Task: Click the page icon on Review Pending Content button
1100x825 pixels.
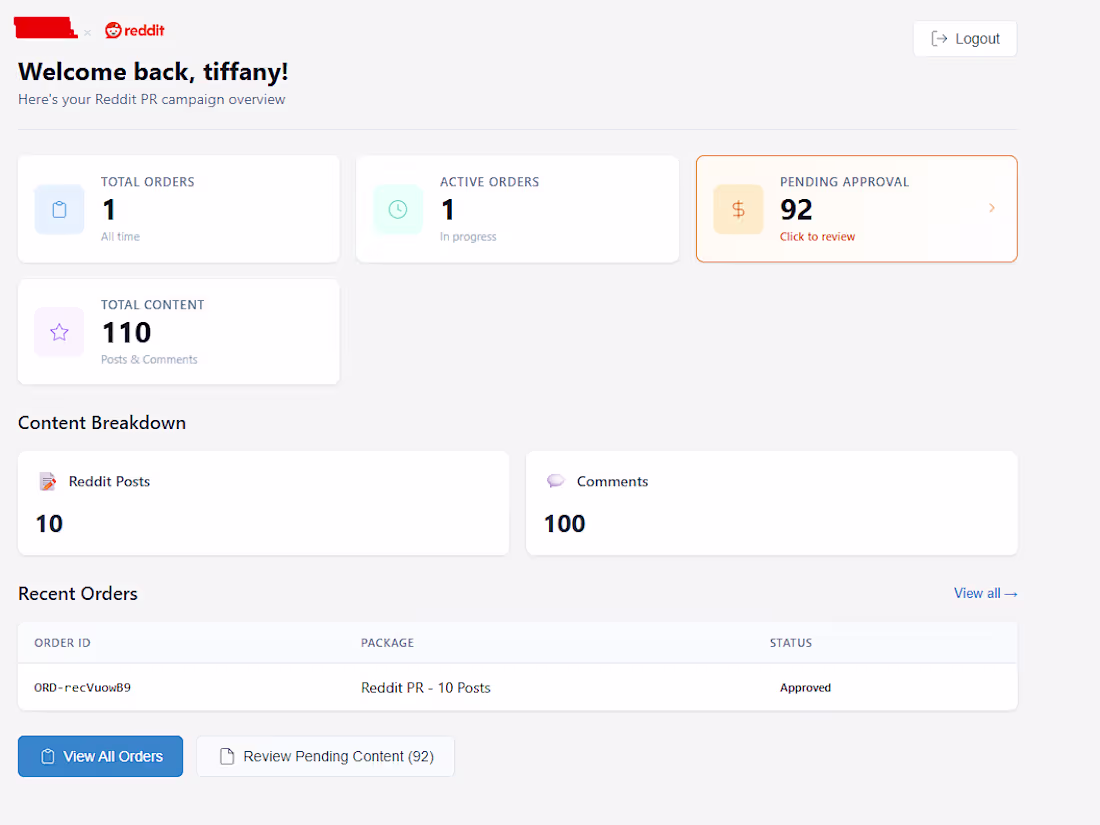Action: (225, 756)
